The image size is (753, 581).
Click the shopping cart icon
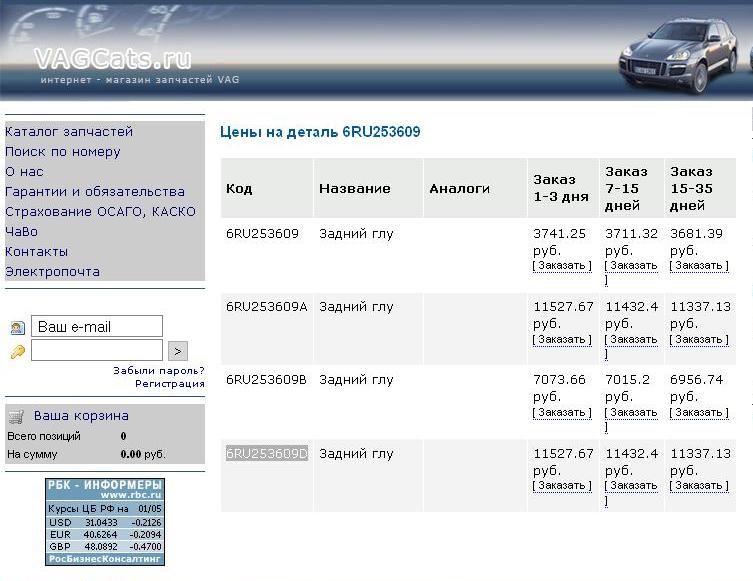pos(16,416)
